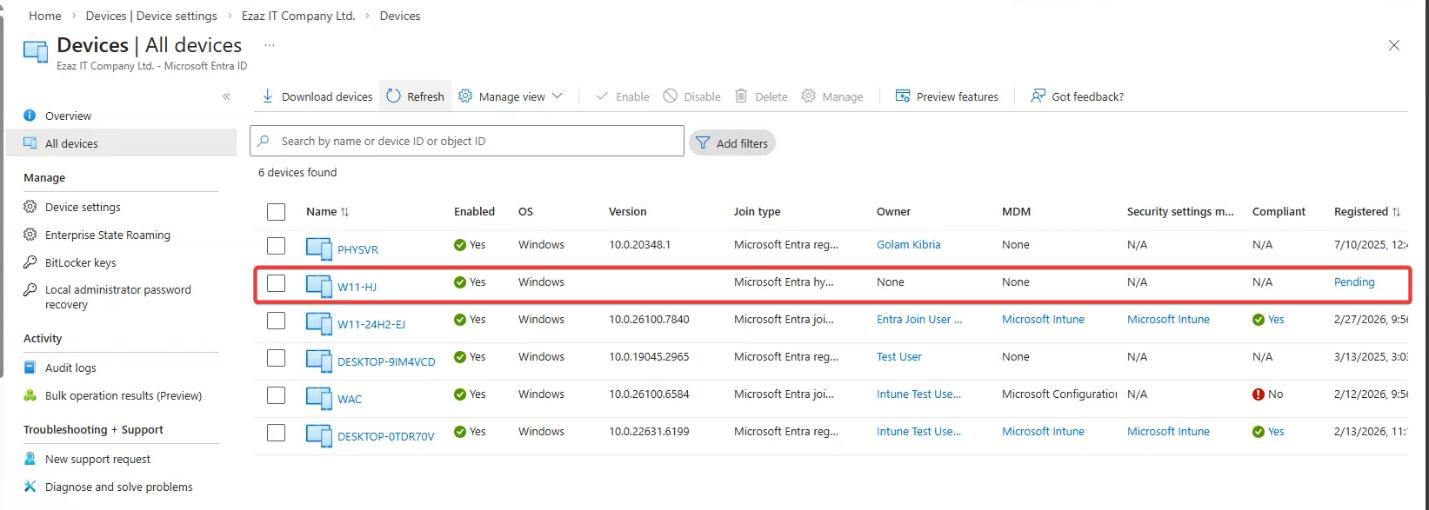
Task: Click the Refresh circular arrow icon
Action: 393,96
